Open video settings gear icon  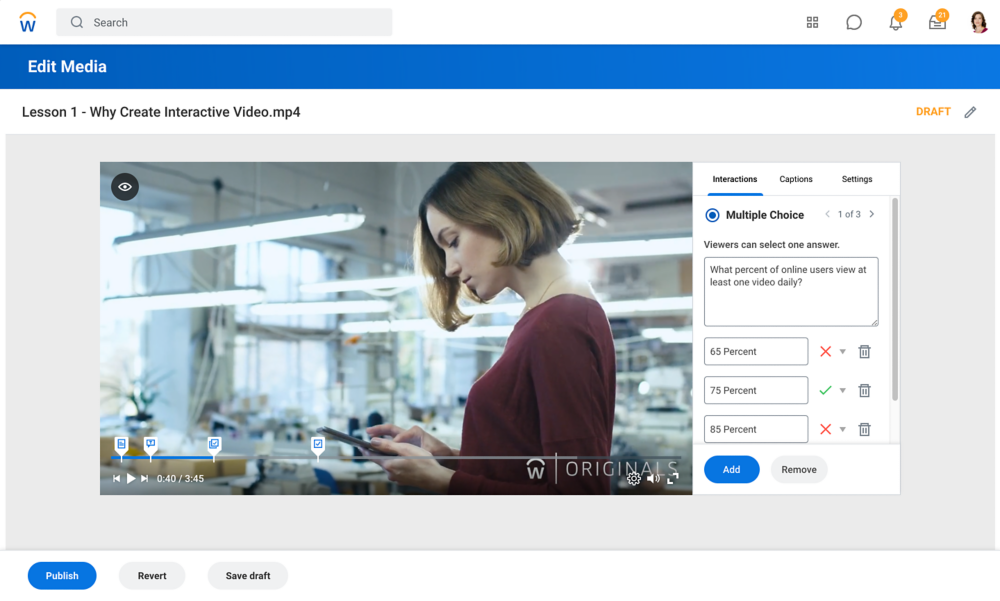coord(634,479)
